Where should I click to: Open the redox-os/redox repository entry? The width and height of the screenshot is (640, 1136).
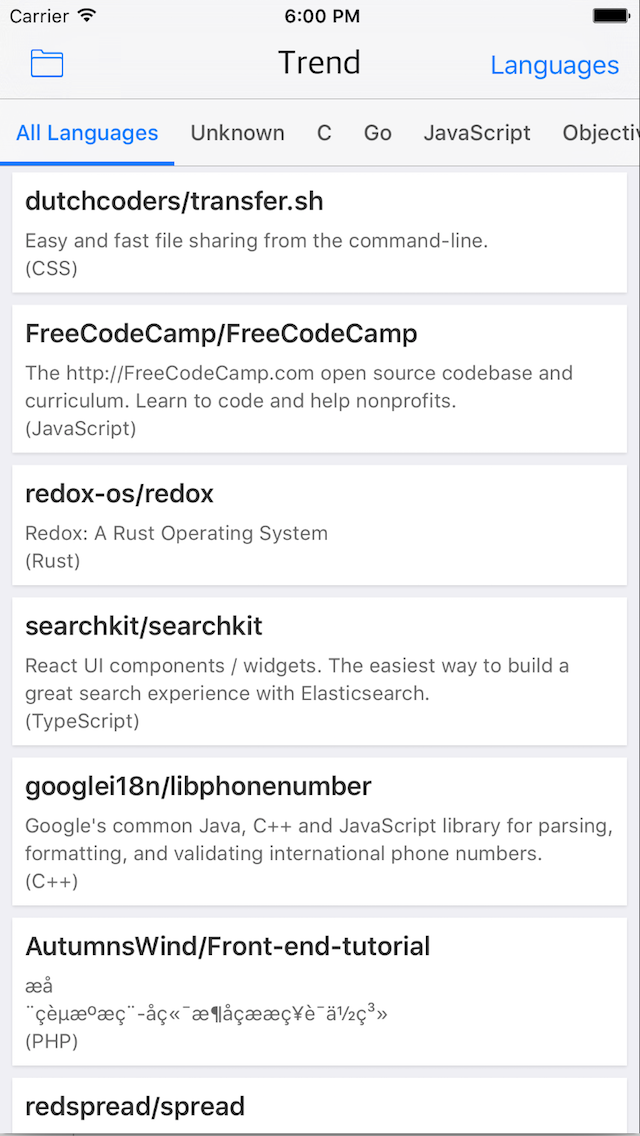click(x=320, y=525)
